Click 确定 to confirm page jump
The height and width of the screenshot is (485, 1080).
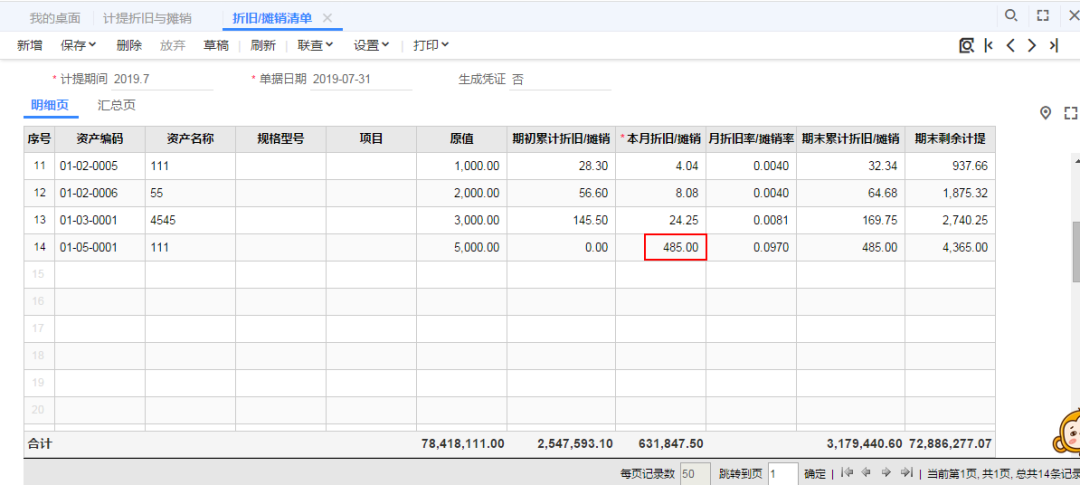coord(815,474)
